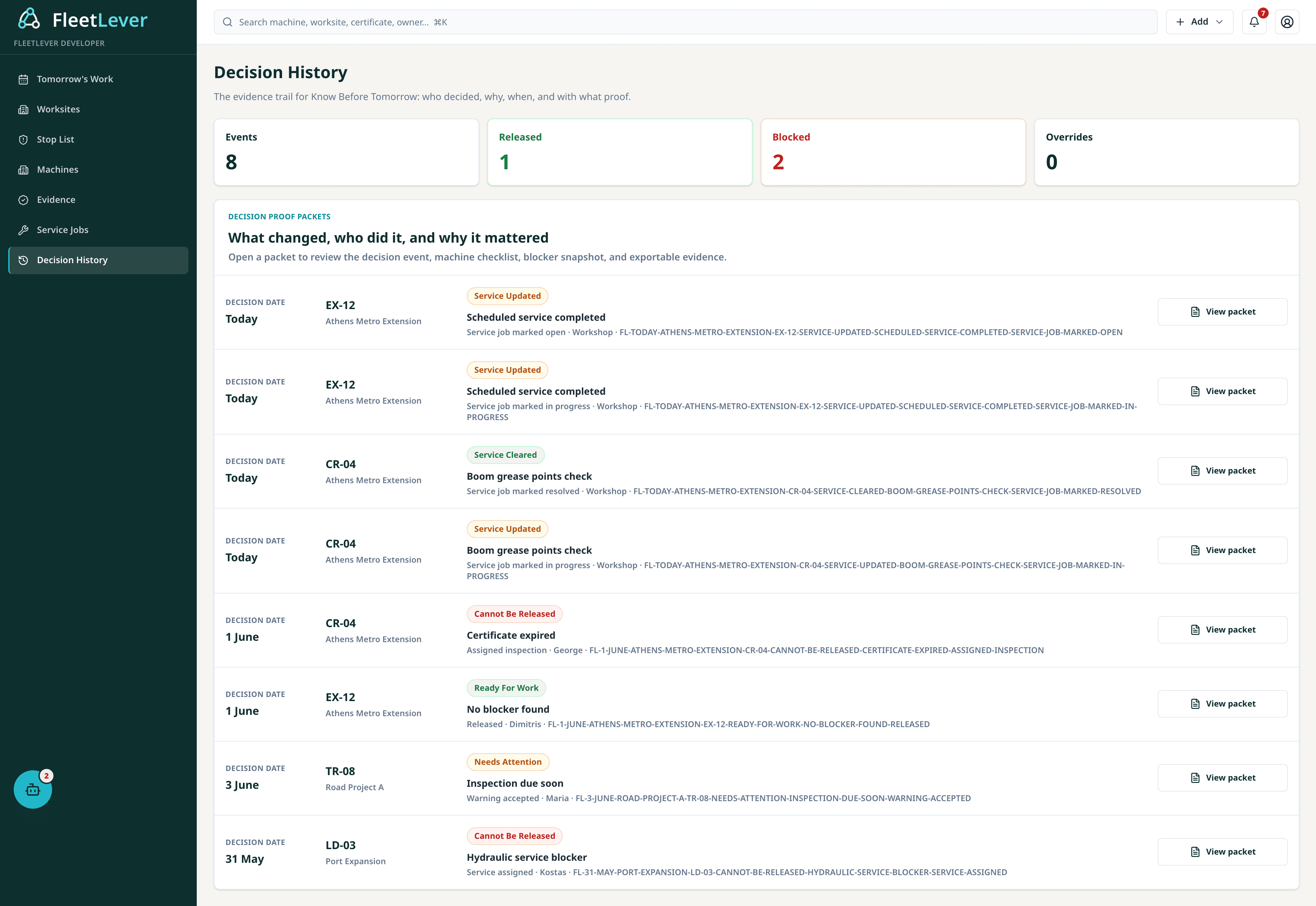This screenshot has width=1316, height=906.
Task: Click the Service Jobs wrench icon
Action: 23,230
